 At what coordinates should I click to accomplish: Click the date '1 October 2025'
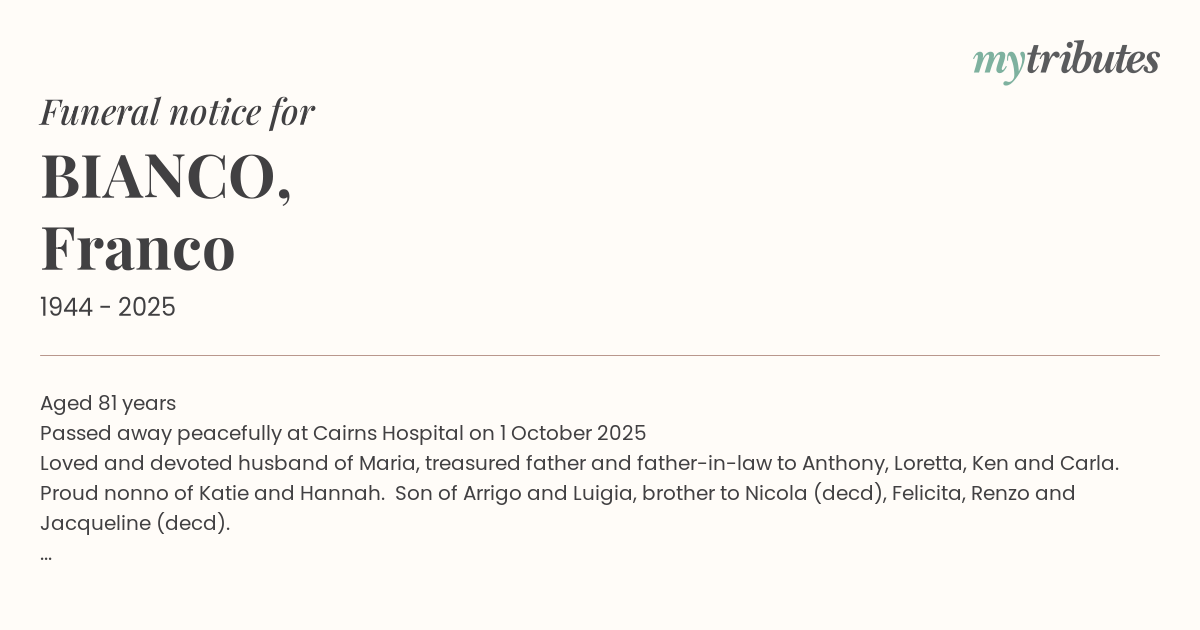pos(573,433)
